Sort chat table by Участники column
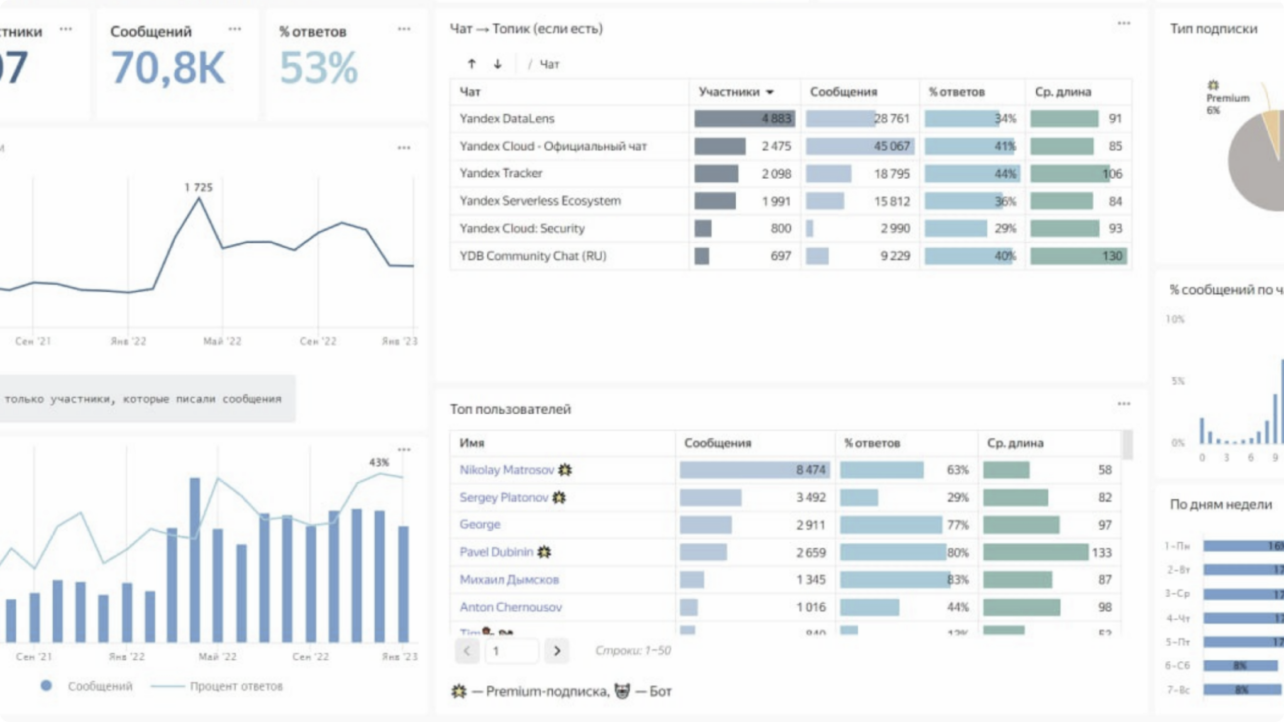 (x=736, y=92)
